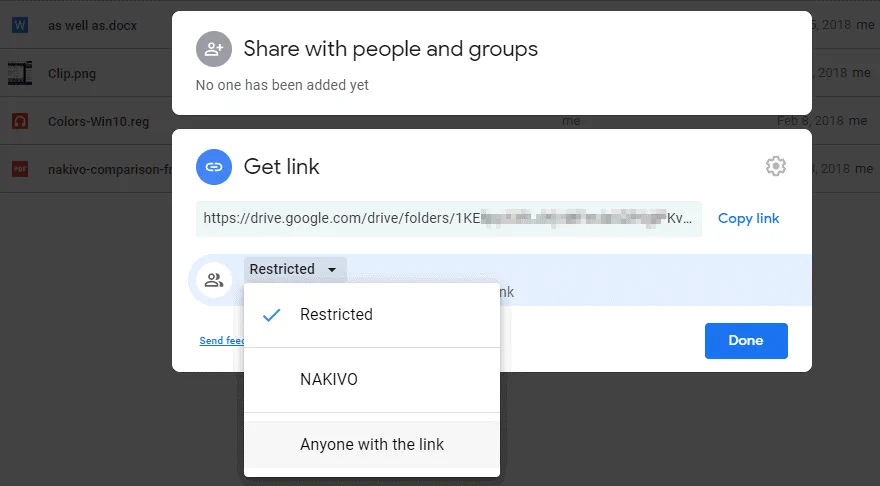Select the Colors-Win10.reg file name

coord(98,122)
